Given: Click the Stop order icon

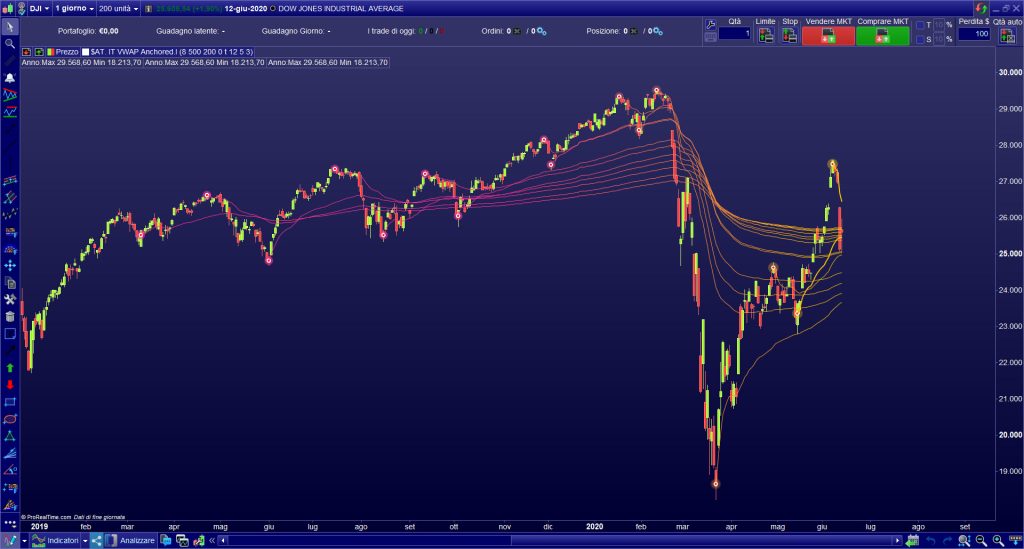Looking at the screenshot, I should [x=790, y=36].
